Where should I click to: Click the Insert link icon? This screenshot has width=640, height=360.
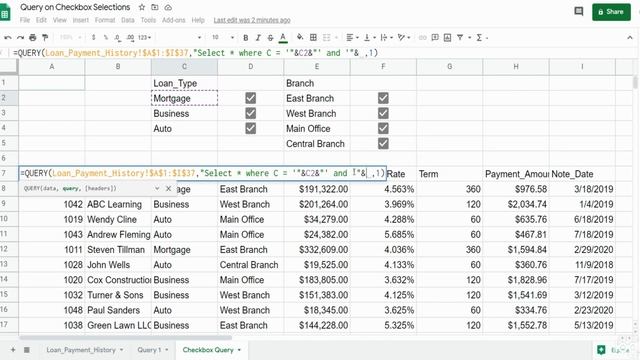pyautogui.click(x=422, y=38)
